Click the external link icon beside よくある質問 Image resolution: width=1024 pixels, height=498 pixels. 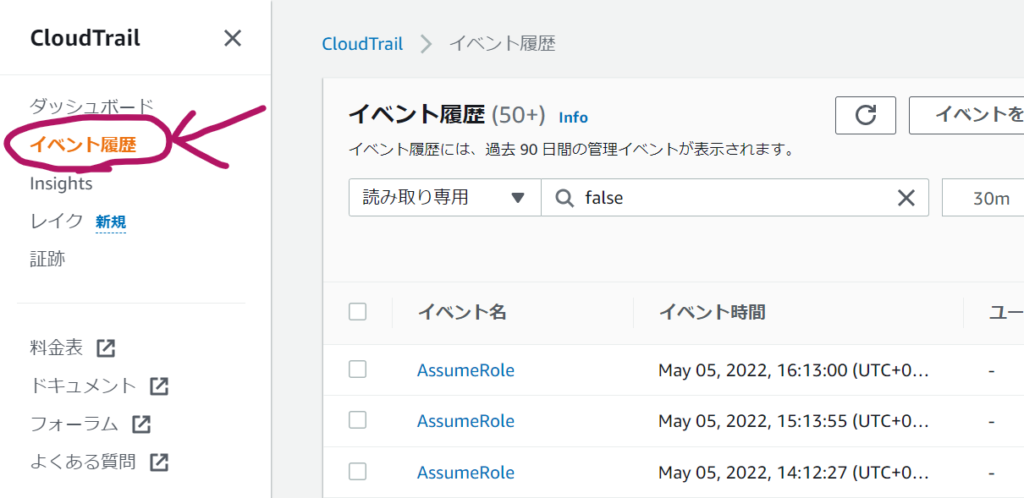coord(159,463)
